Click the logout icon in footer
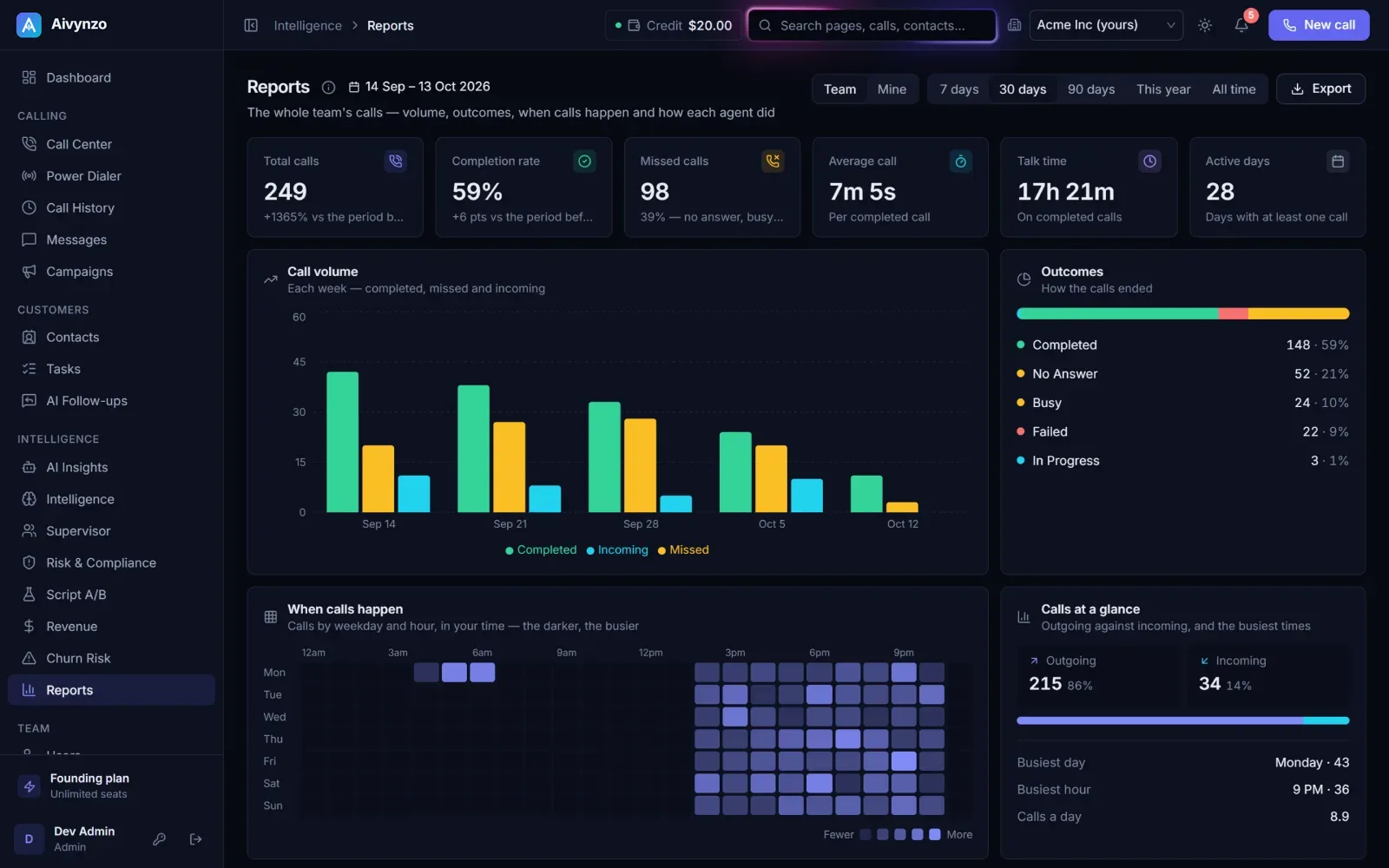The width and height of the screenshot is (1389, 868). [196, 839]
